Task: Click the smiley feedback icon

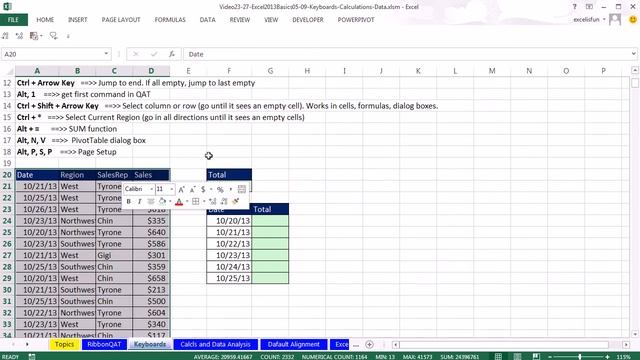Action: pyautogui.click(x=633, y=20)
